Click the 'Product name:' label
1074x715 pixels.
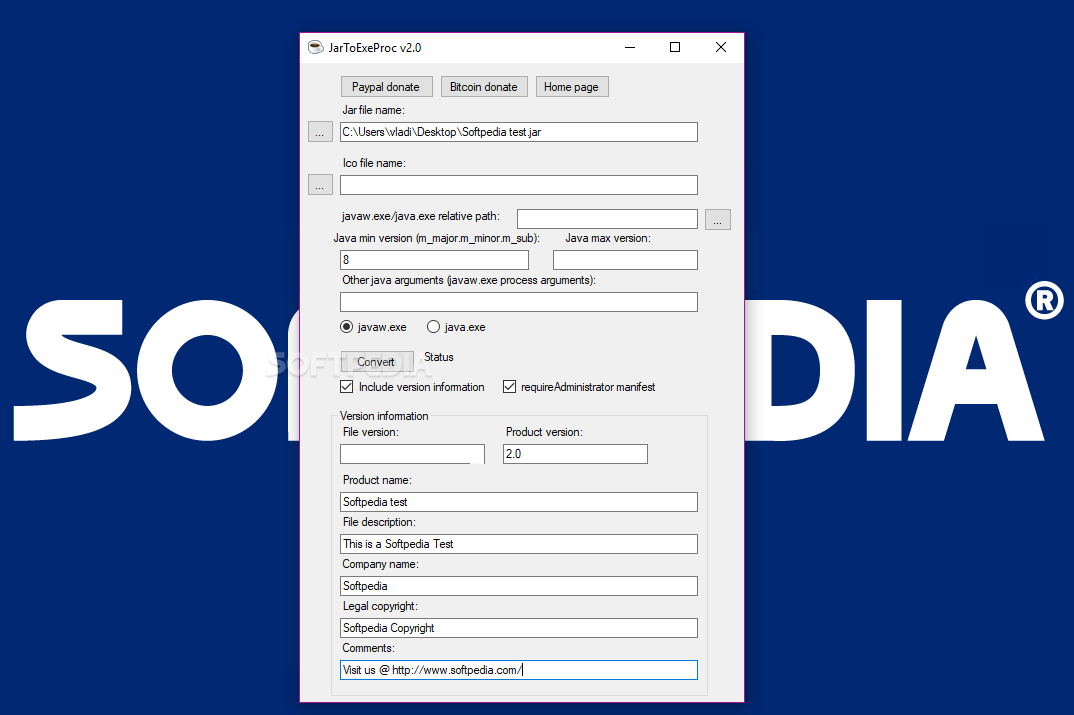(377, 480)
